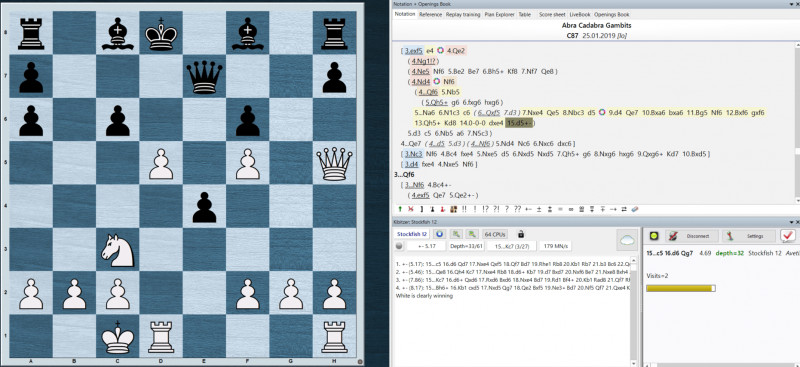
Task: Click the move 3...Qf6 main line
Action: pos(404,175)
